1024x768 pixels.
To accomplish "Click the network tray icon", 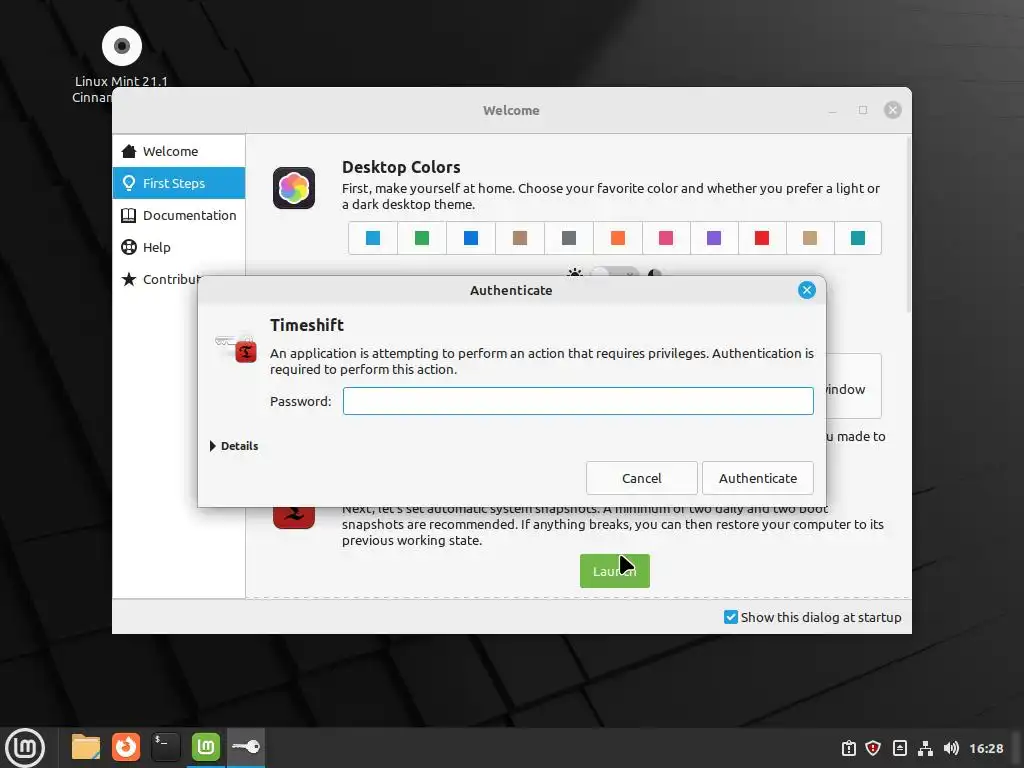I will click(x=925, y=748).
